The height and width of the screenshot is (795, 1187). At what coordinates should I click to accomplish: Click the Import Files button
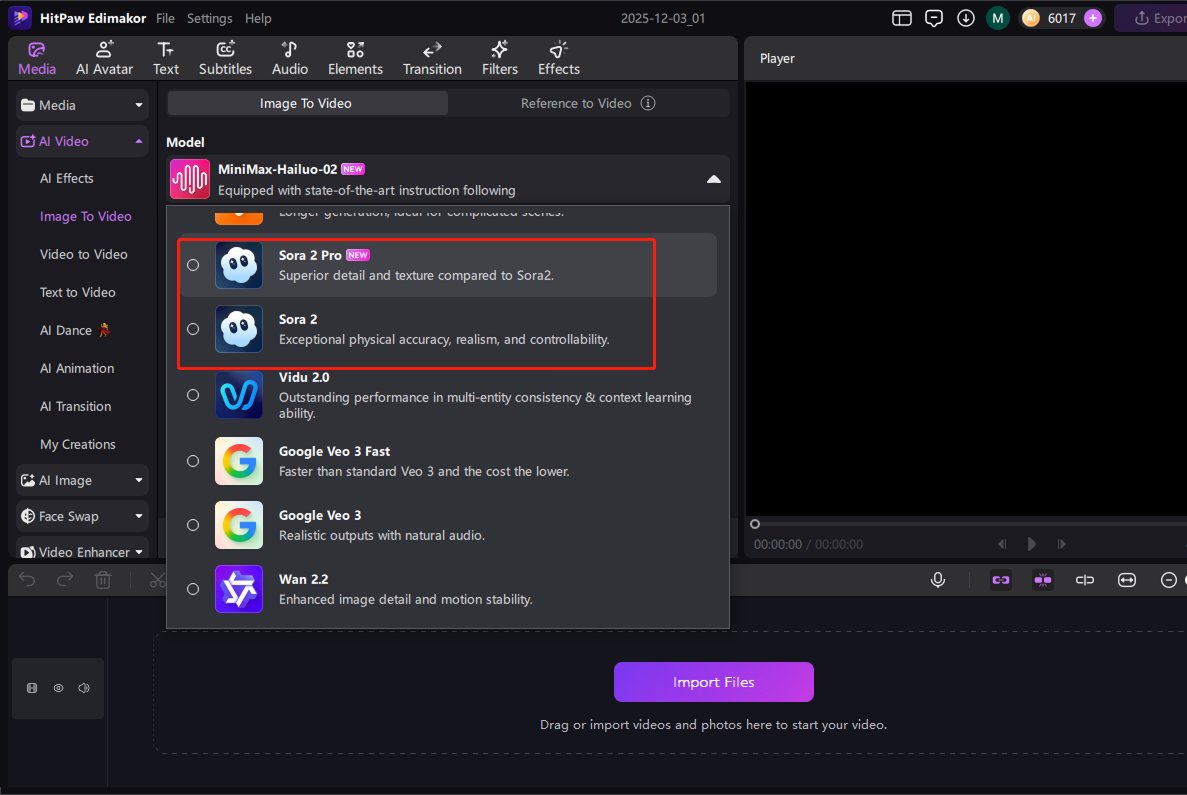[x=713, y=681]
